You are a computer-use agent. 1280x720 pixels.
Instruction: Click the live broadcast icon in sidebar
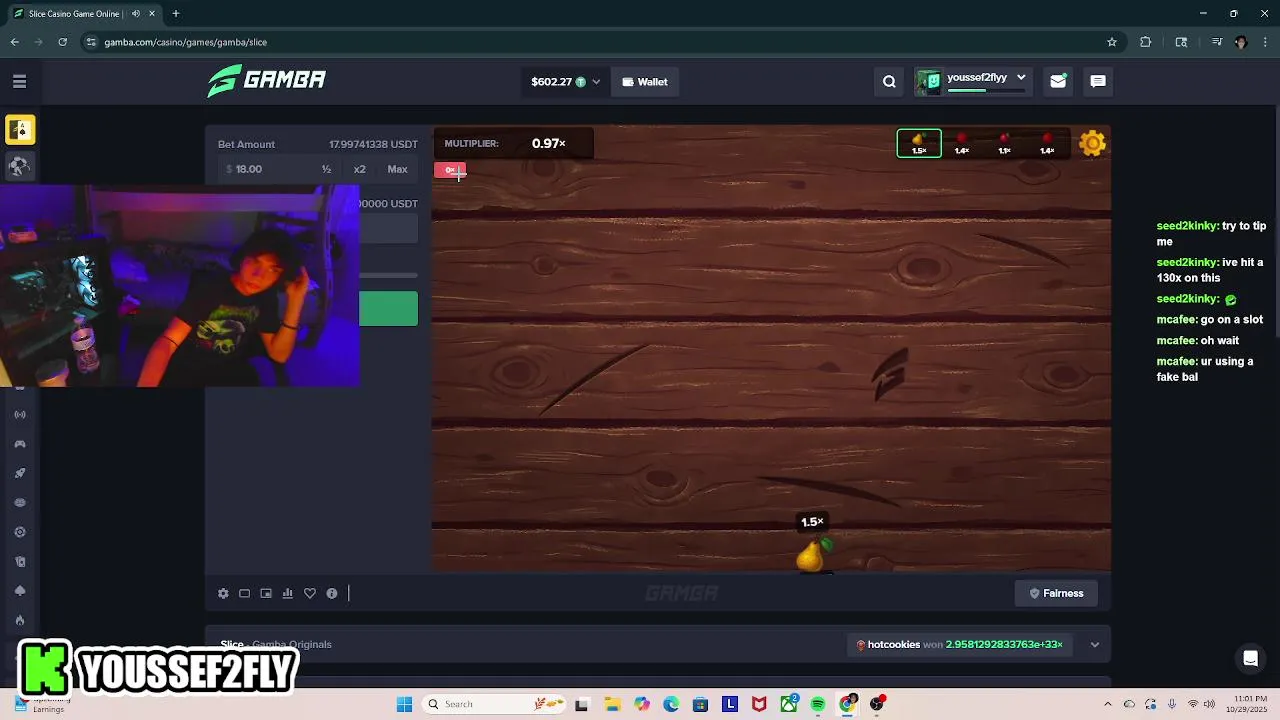[20, 414]
